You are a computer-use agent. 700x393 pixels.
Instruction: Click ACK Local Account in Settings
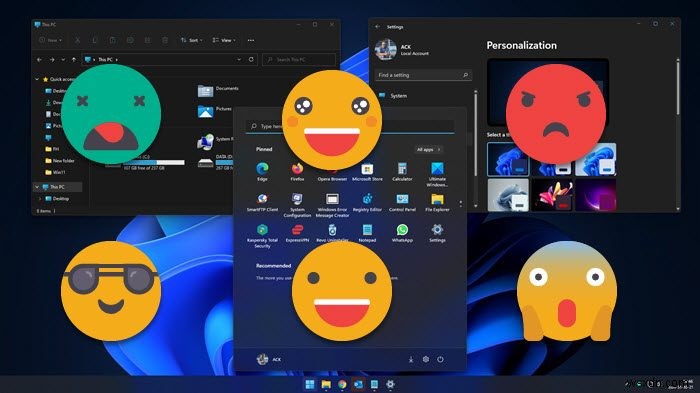[x=402, y=50]
